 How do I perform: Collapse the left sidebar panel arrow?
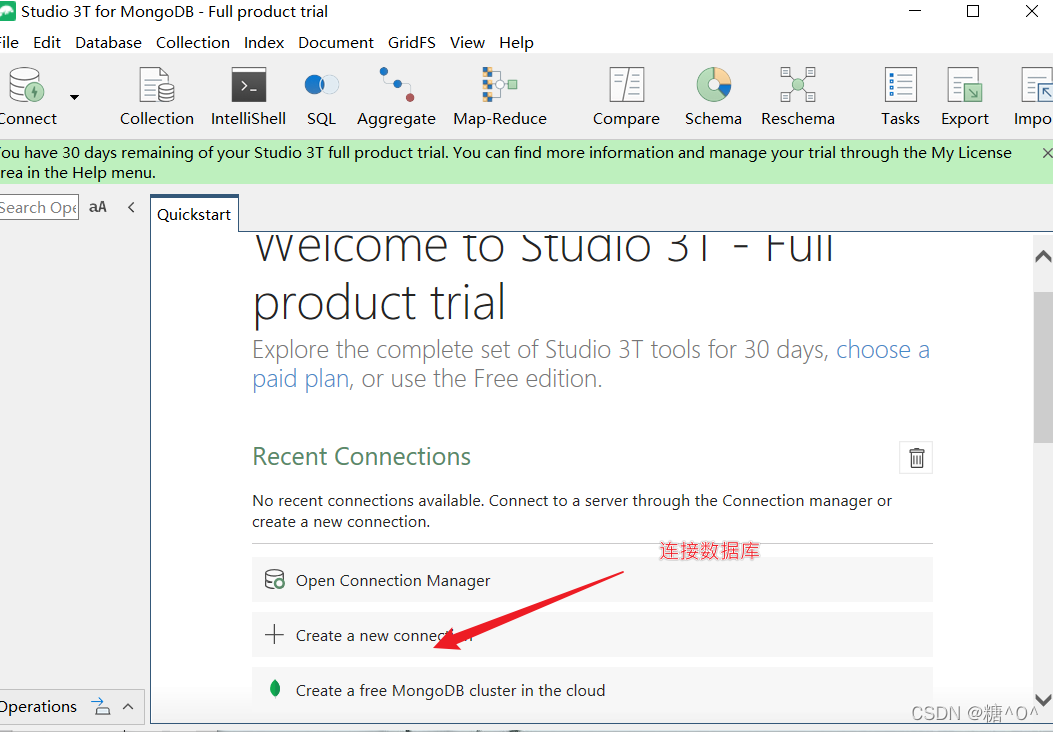coord(131,207)
